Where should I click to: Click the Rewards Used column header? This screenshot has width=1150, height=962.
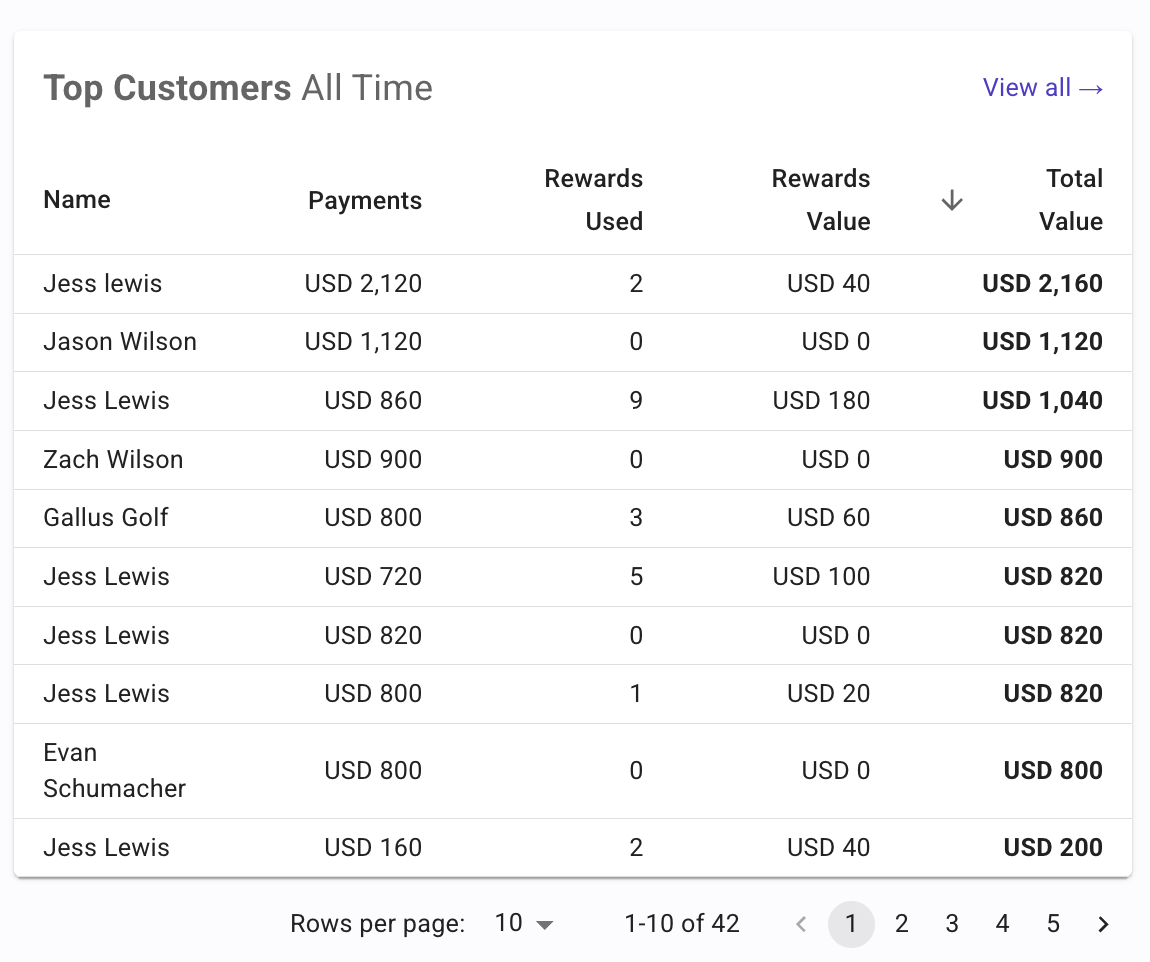tap(593, 200)
